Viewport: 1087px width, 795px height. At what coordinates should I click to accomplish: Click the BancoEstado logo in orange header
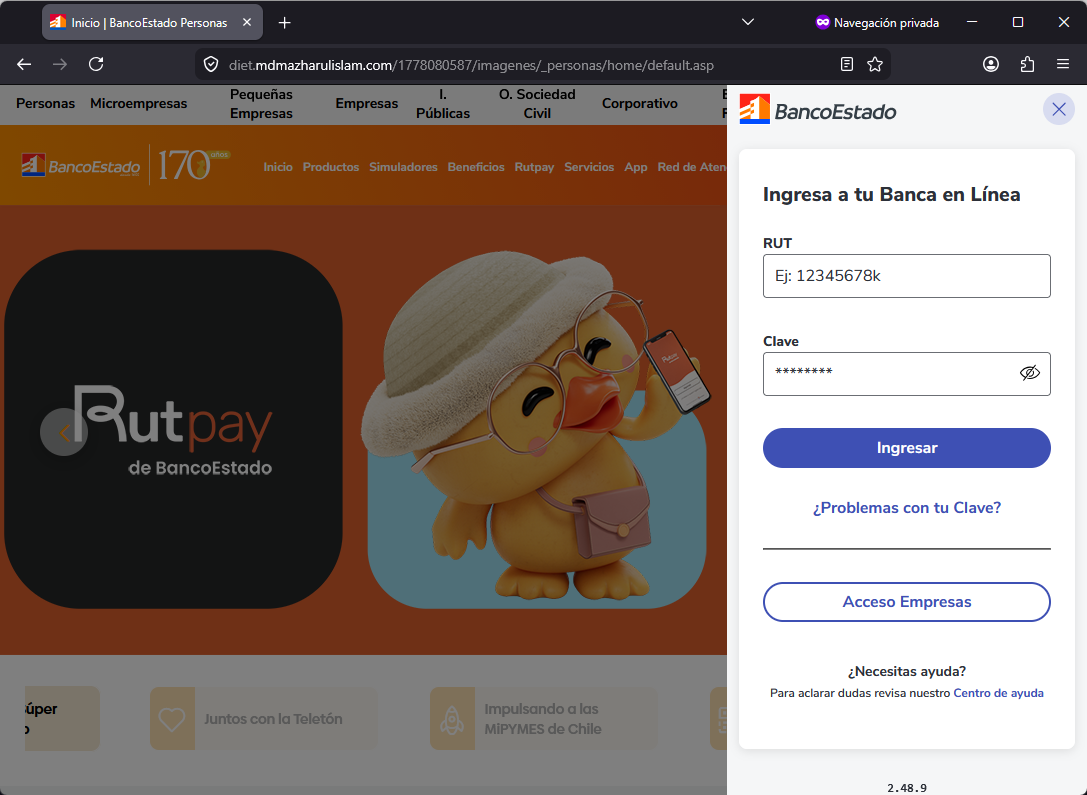(x=81, y=166)
